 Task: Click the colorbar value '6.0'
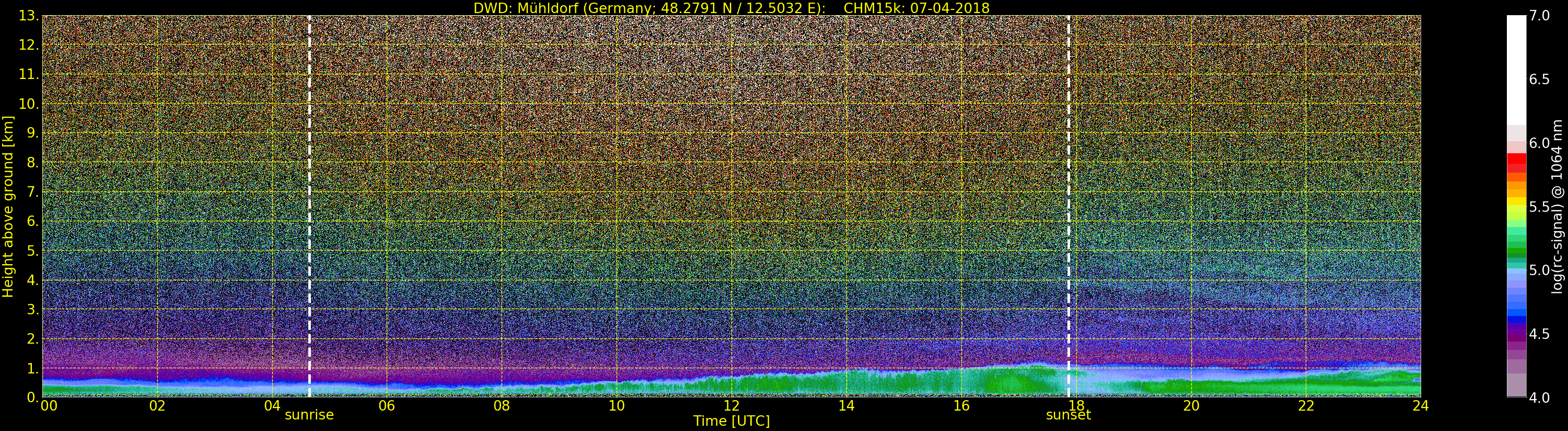click(1539, 143)
